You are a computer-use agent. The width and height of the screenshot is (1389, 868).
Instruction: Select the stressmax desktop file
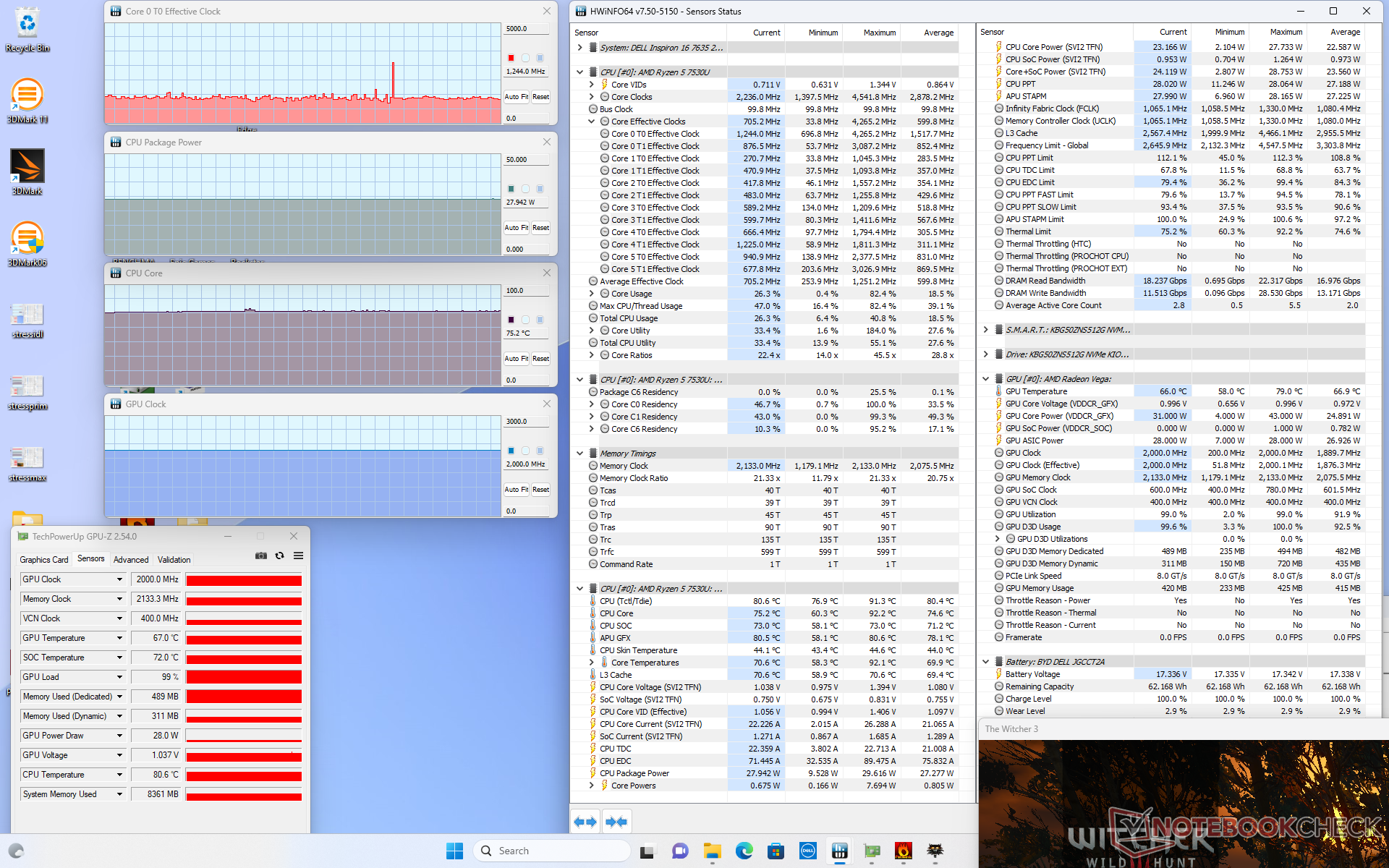27,464
